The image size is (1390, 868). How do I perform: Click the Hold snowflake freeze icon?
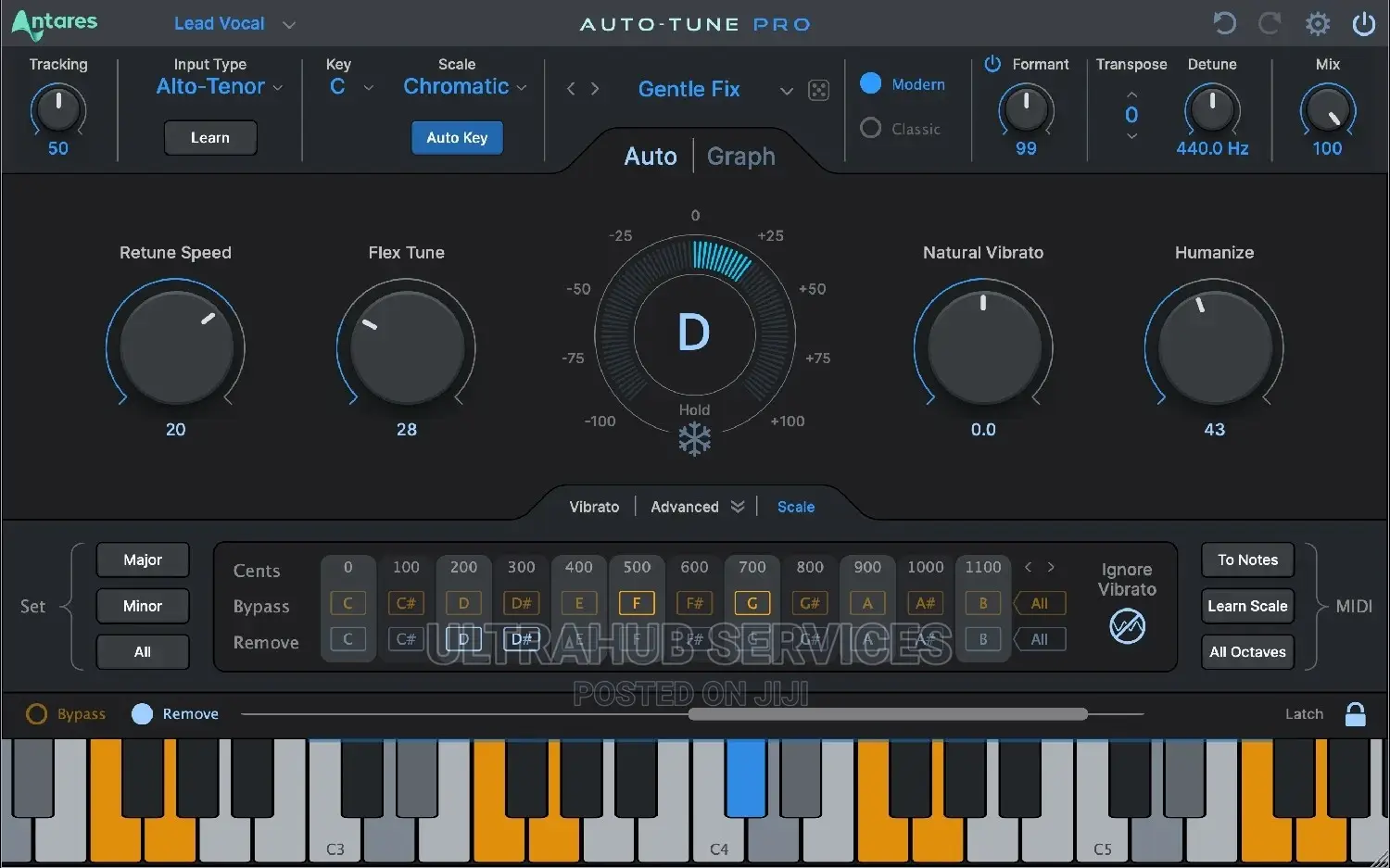click(x=694, y=439)
